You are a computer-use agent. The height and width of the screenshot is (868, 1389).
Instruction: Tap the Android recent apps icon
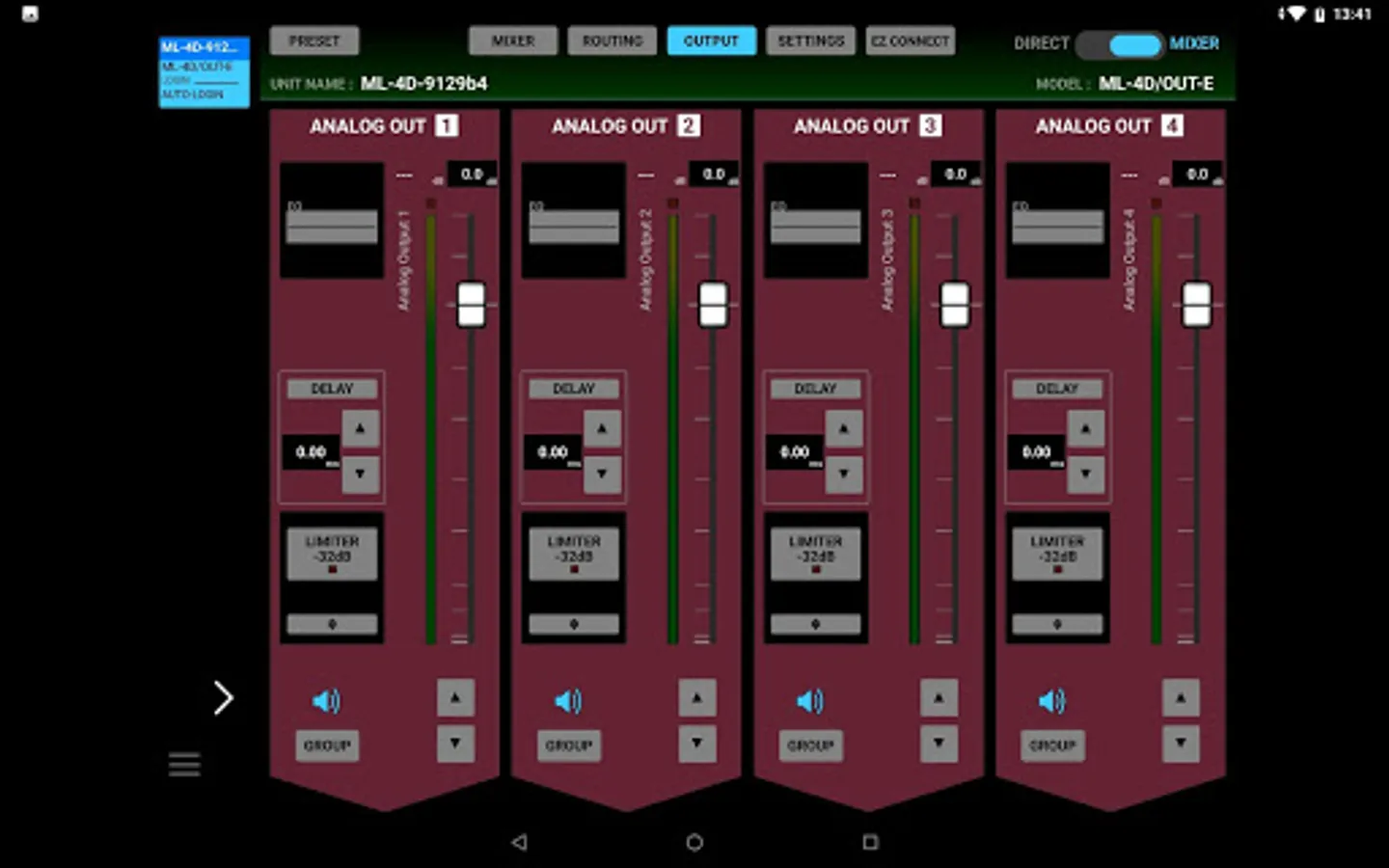870,842
